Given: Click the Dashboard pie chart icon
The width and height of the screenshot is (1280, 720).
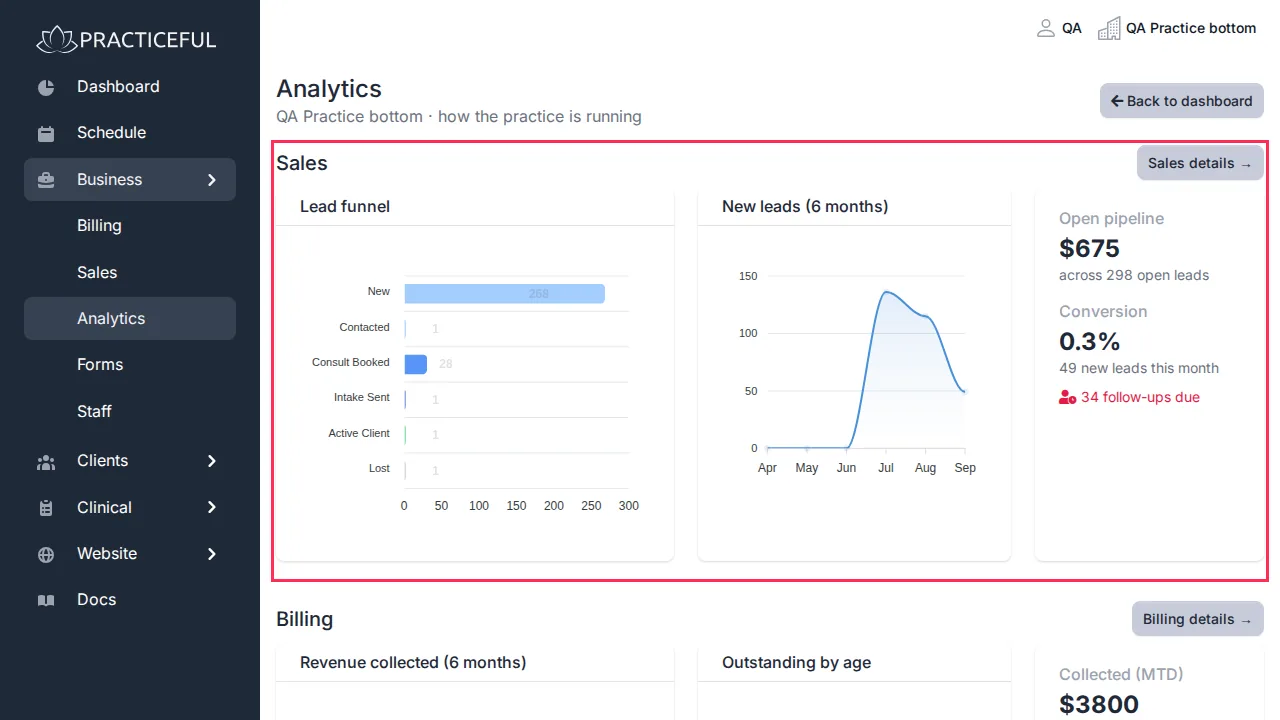Looking at the screenshot, I should click(46, 87).
